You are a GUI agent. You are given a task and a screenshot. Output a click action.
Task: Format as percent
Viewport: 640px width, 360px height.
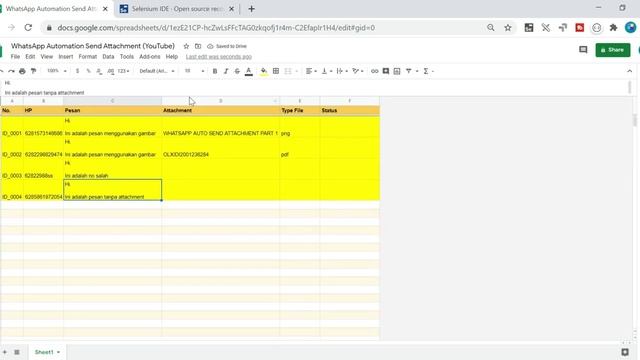click(88, 71)
